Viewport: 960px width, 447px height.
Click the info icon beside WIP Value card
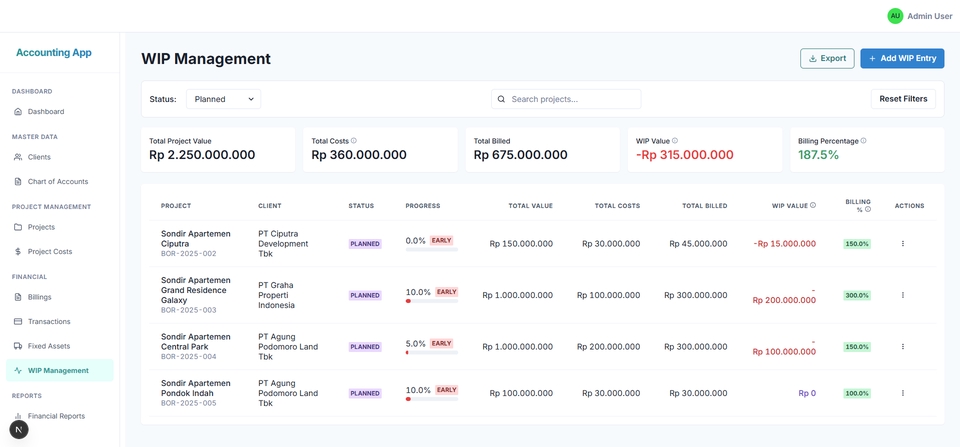click(675, 141)
